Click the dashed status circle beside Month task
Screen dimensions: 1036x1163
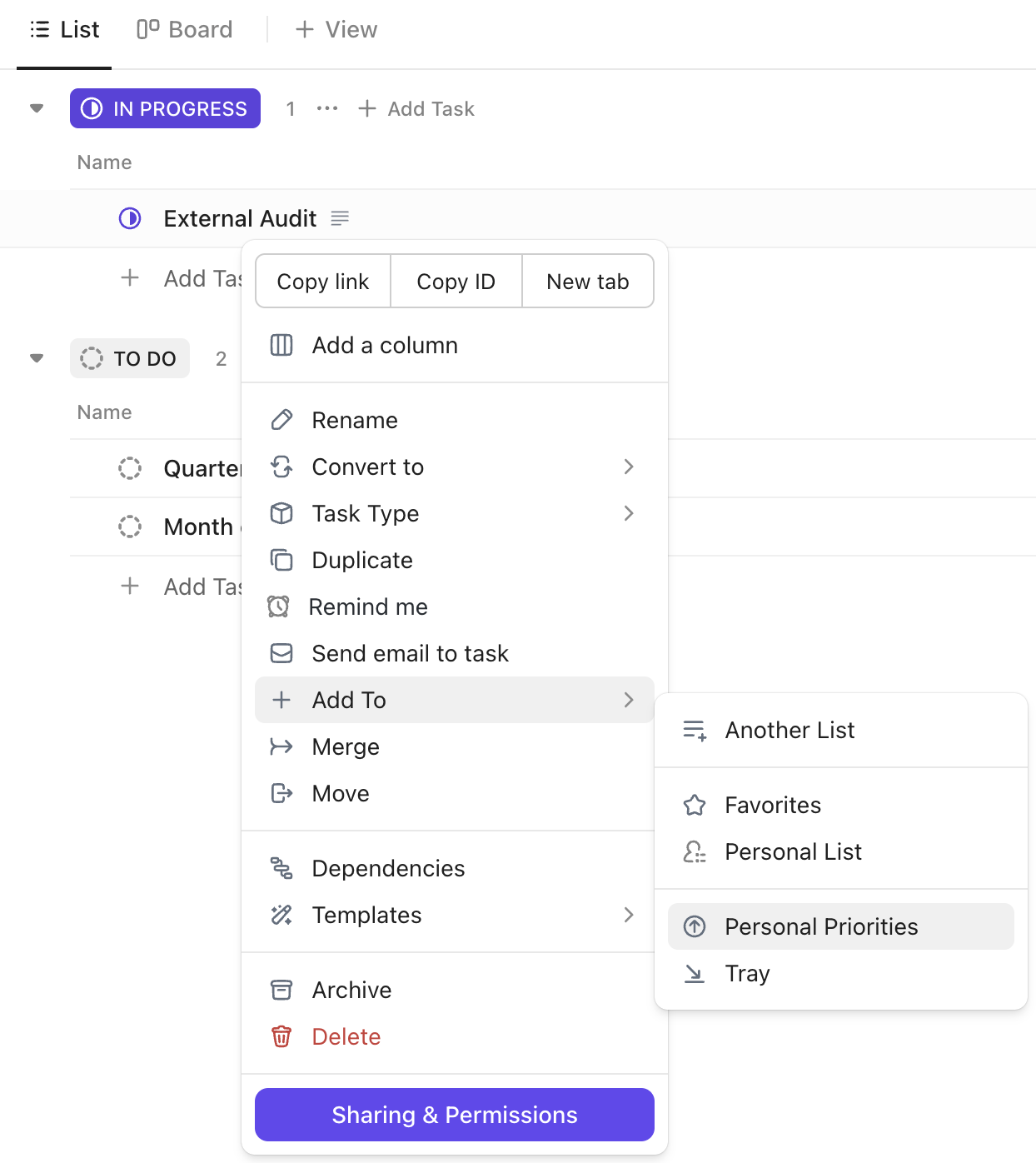click(x=130, y=527)
